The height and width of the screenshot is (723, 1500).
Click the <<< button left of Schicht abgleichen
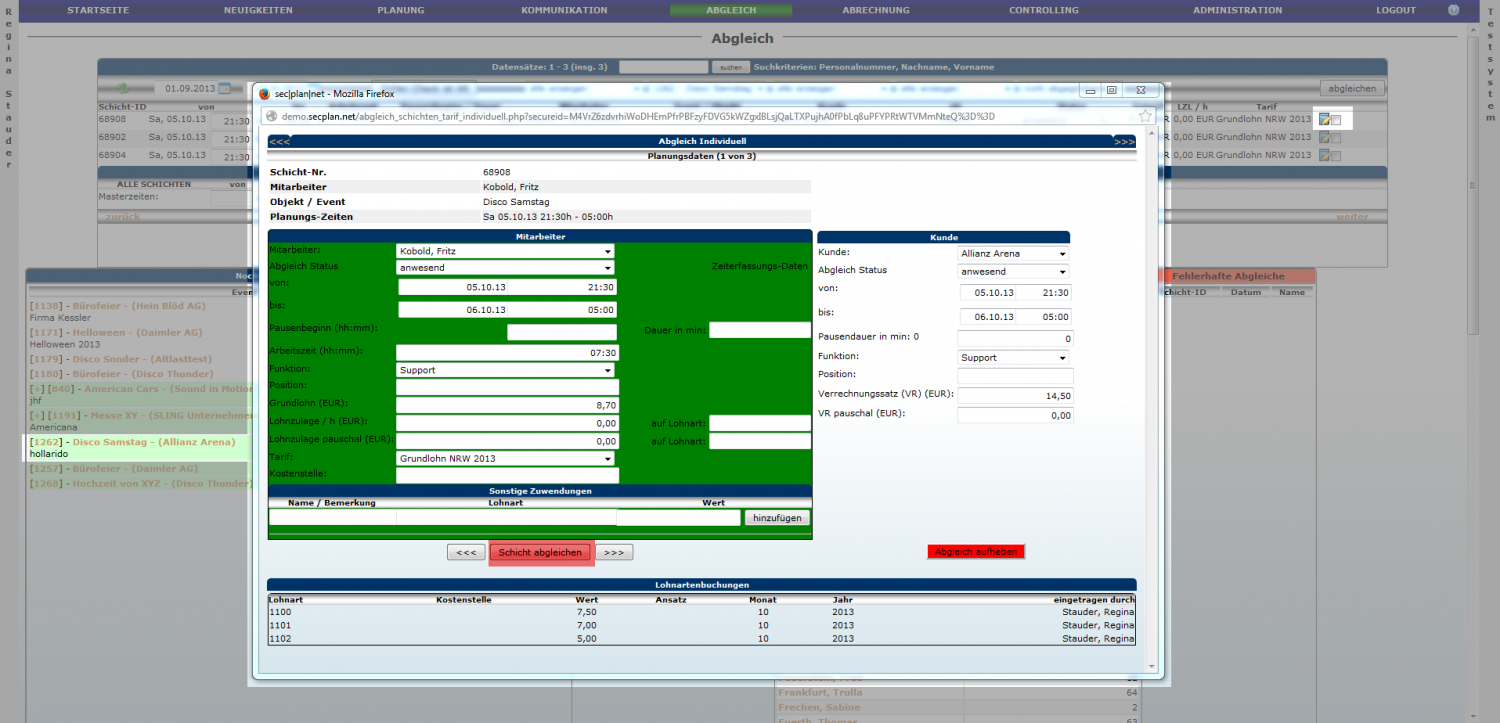(x=466, y=552)
